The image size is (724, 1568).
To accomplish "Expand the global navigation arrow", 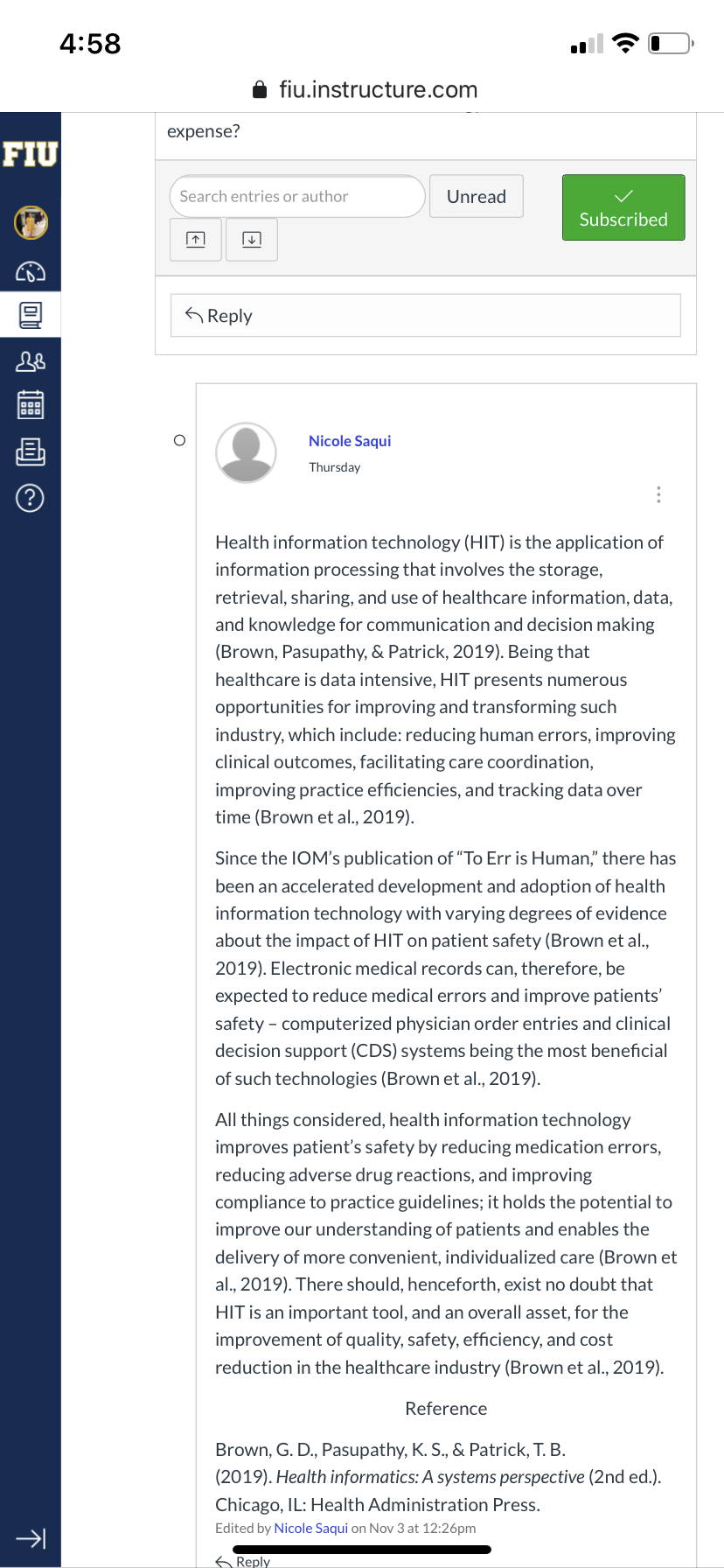I will (x=31, y=1538).
